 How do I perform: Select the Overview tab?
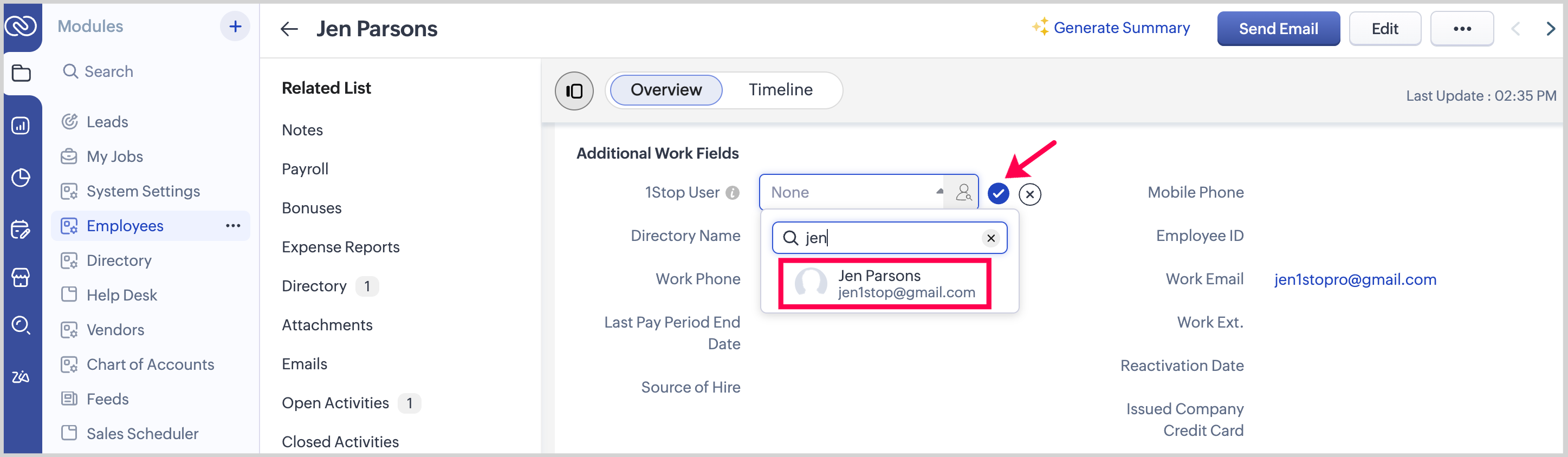pyautogui.click(x=666, y=90)
